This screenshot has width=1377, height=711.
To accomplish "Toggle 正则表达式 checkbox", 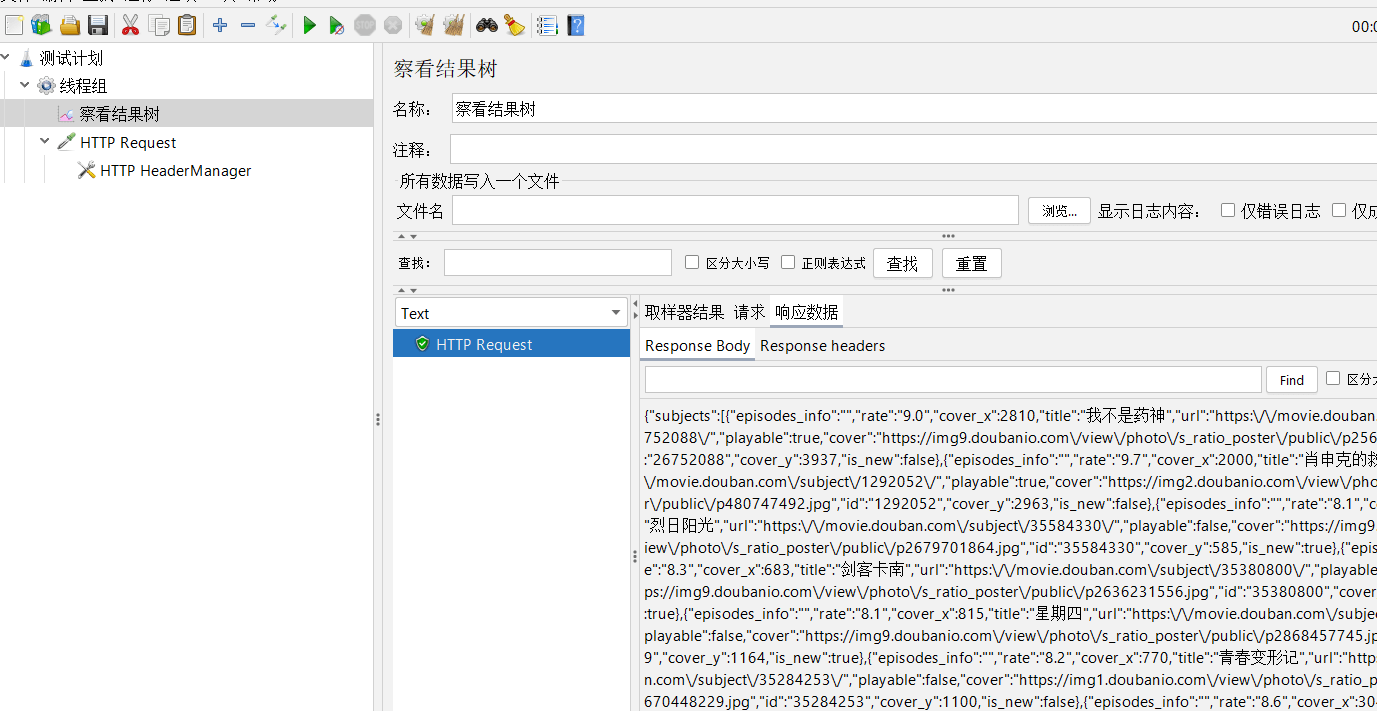I will click(x=788, y=262).
